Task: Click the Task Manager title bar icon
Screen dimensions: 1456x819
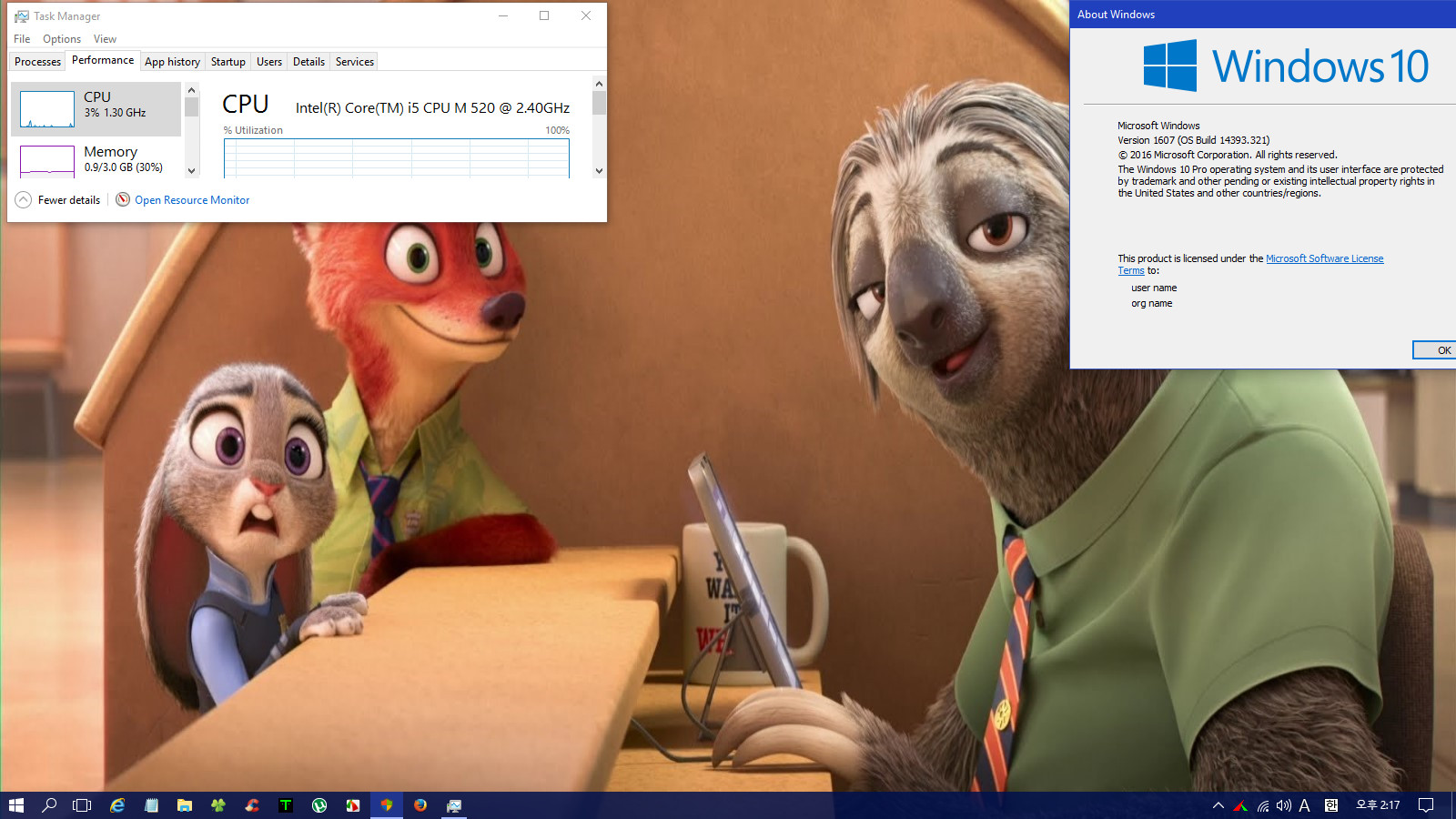Action: pyautogui.click(x=22, y=16)
